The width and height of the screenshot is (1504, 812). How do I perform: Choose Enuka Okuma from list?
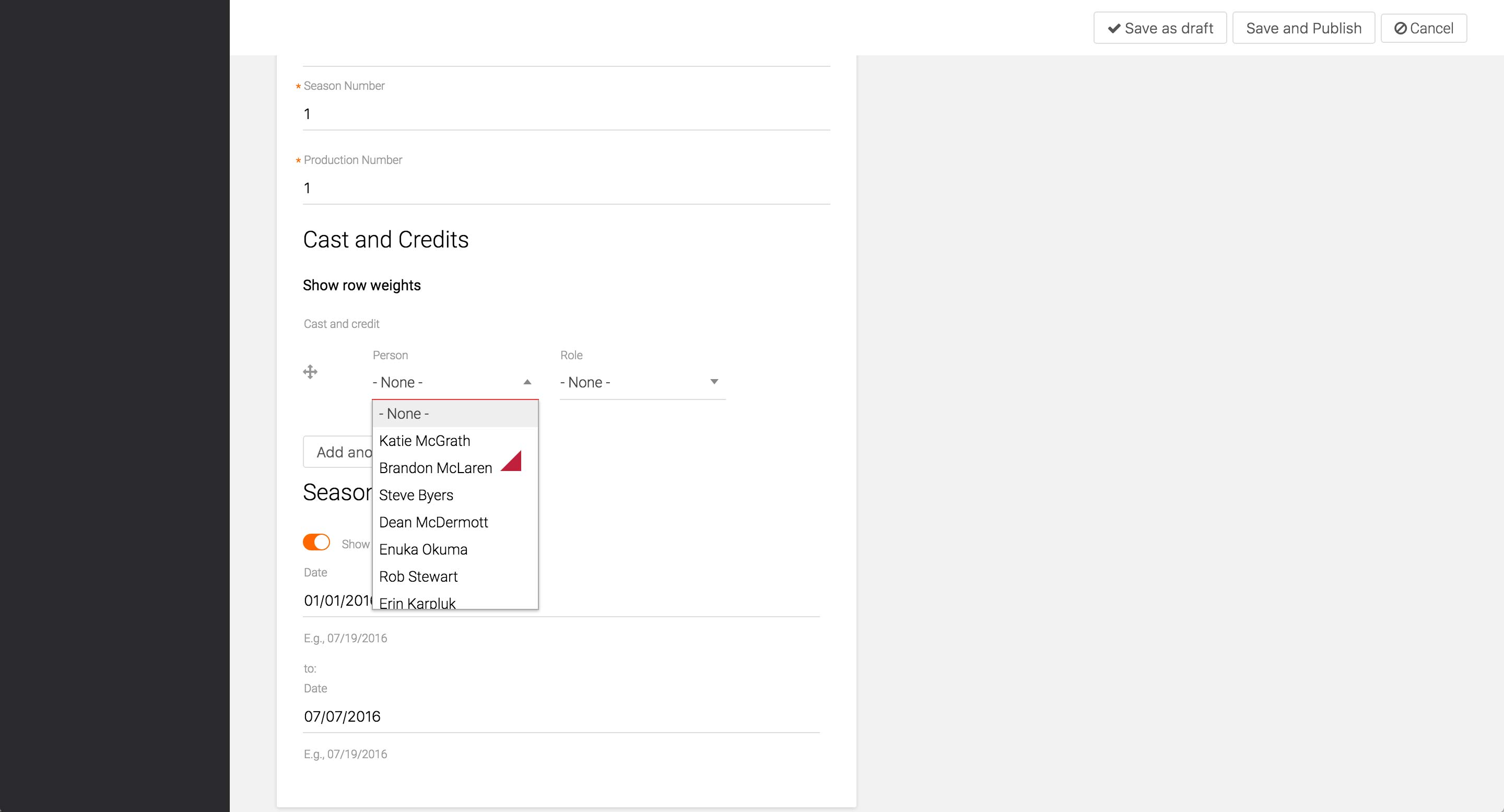pos(422,549)
